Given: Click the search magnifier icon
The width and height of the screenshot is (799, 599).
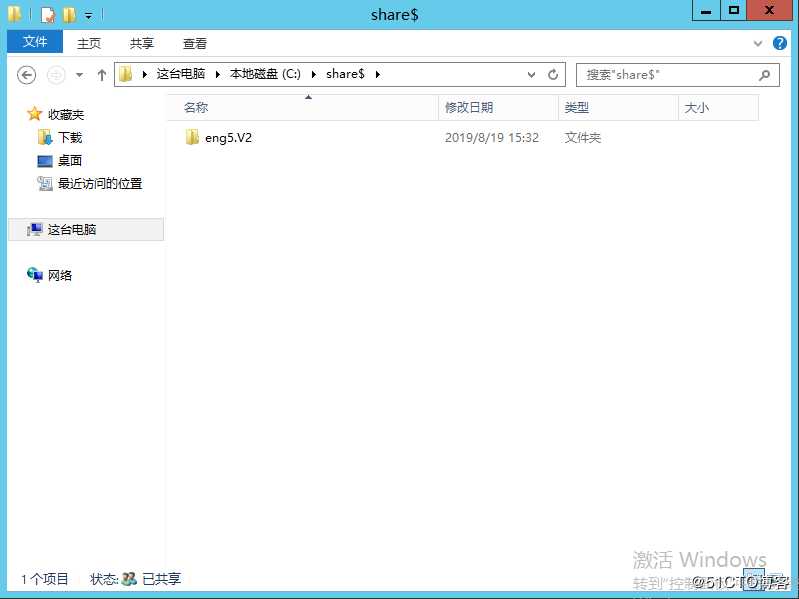Looking at the screenshot, I should pyautogui.click(x=764, y=75).
